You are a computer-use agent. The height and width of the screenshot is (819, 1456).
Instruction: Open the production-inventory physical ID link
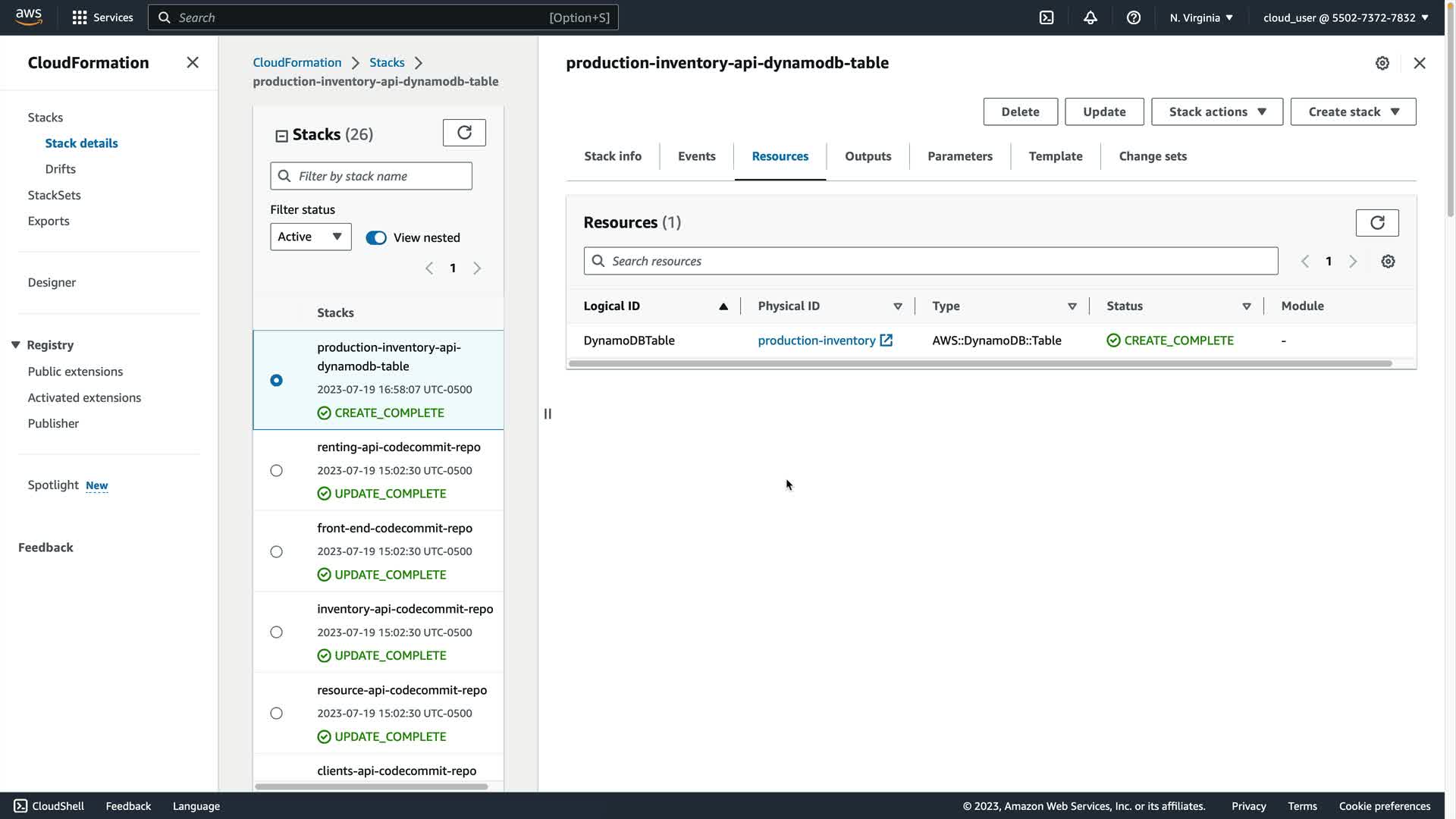point(817,340)
